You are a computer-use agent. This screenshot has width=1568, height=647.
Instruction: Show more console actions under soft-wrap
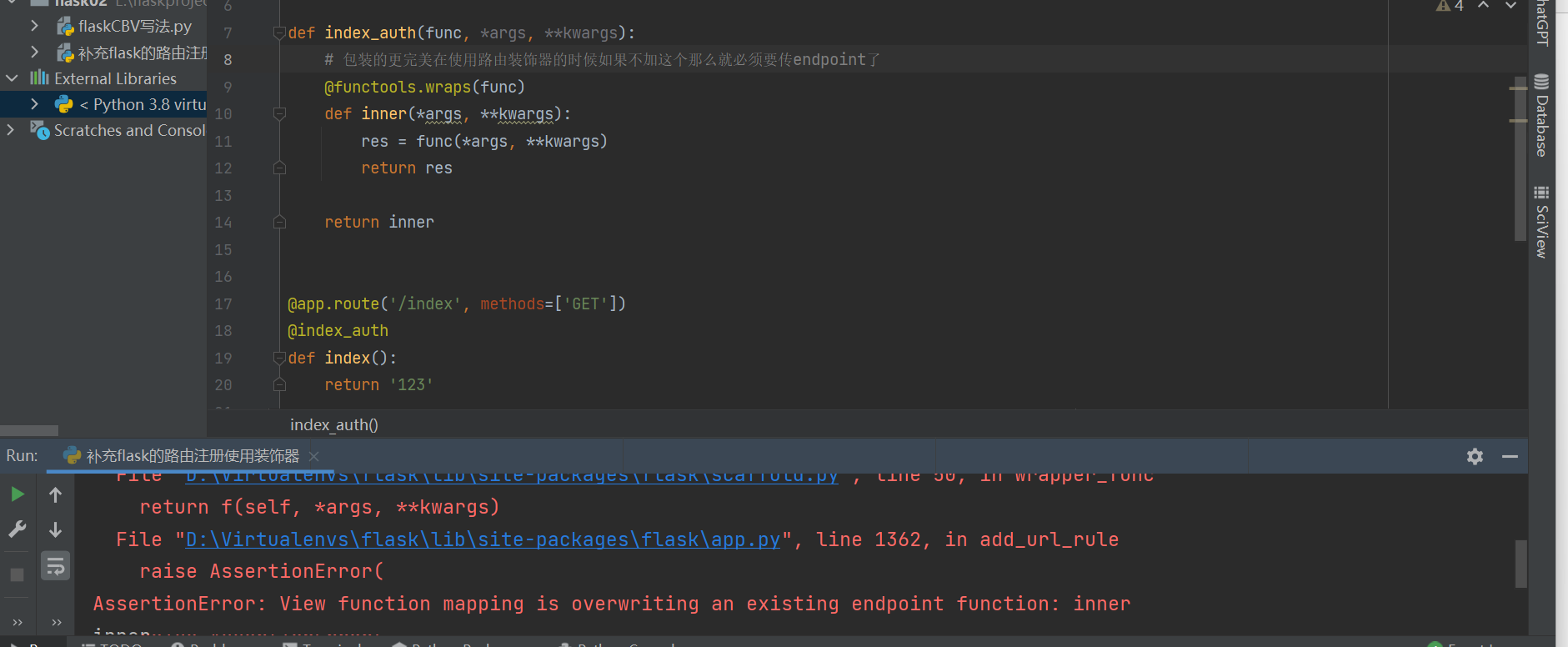tap(56, 622)
